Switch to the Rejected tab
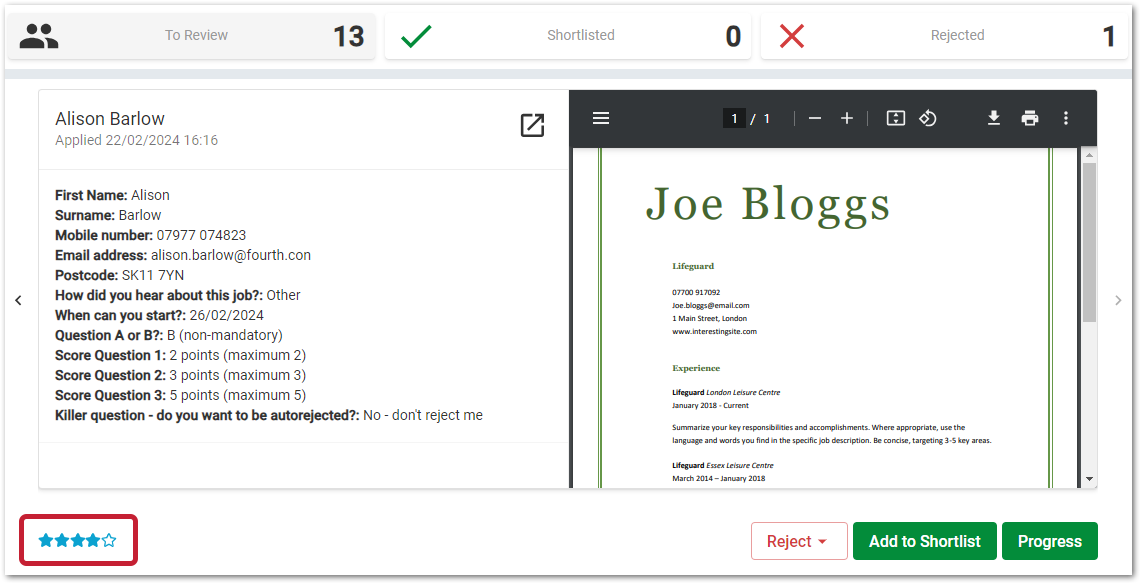Image resolution: width=1141 pixels, height=584 pixels. pyautogui.click(x=944, y=36)
